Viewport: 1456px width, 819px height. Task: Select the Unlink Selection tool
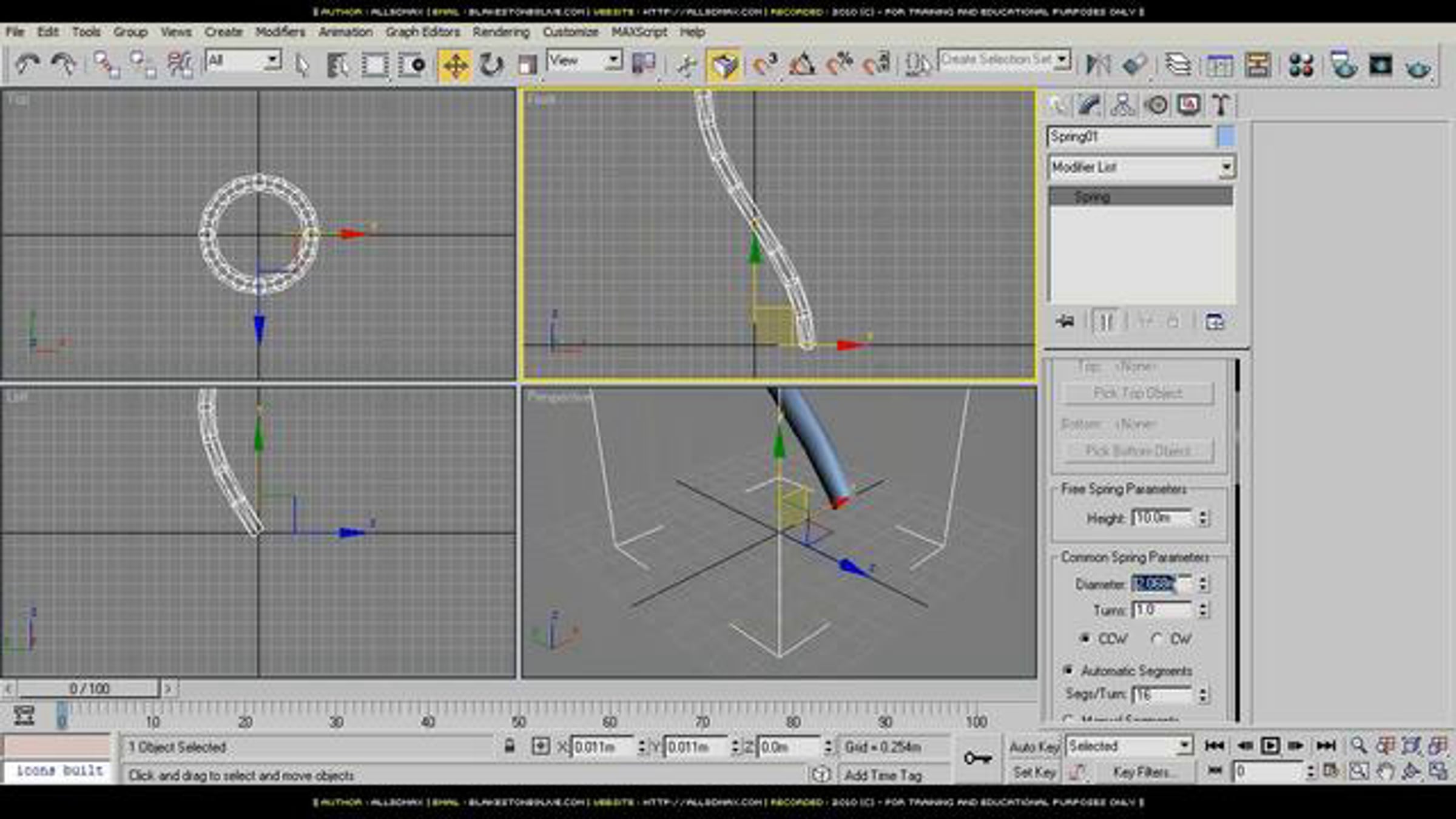(x=143, y=64)
